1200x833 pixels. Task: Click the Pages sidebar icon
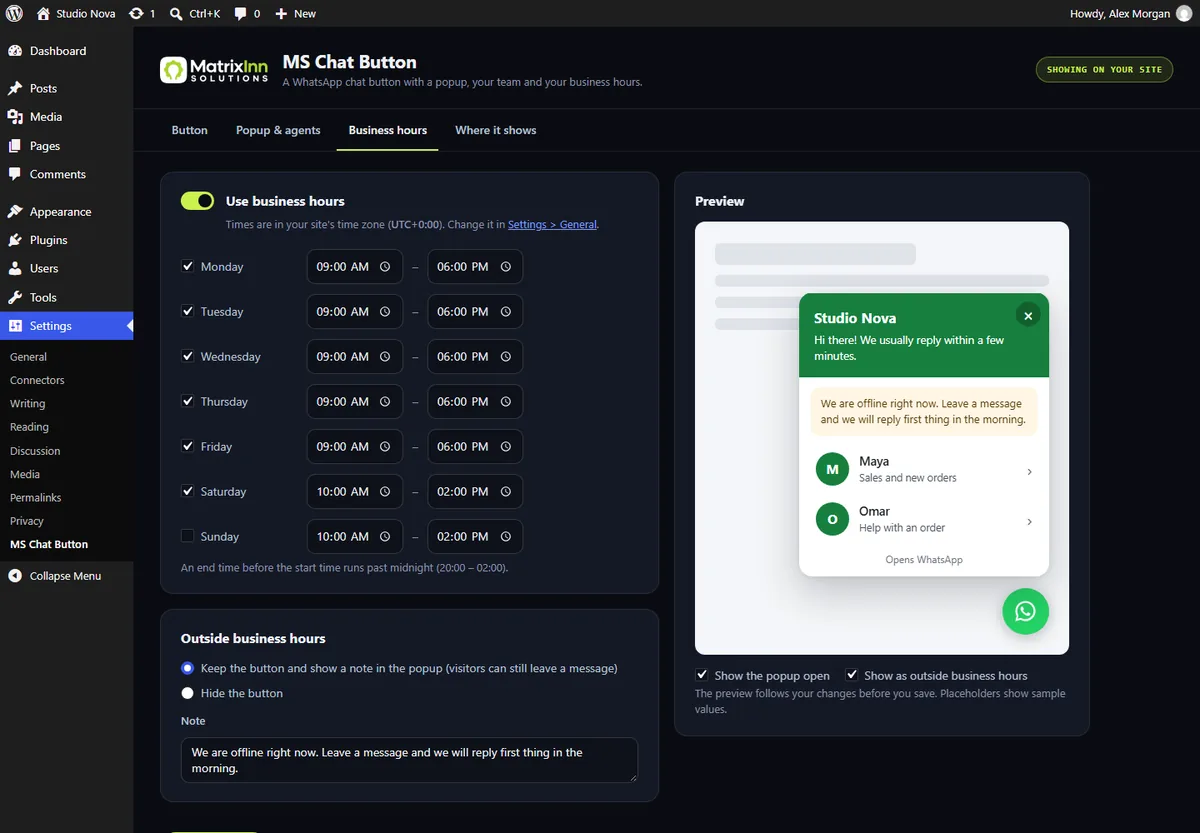point(15,146)
